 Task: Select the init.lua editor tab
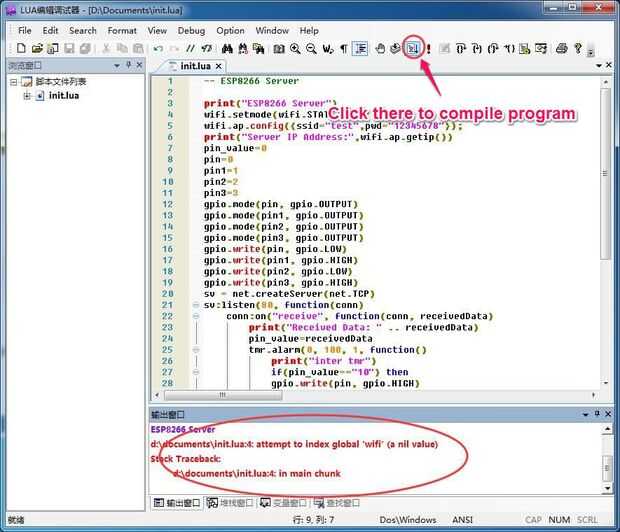(x=195, y=66)
